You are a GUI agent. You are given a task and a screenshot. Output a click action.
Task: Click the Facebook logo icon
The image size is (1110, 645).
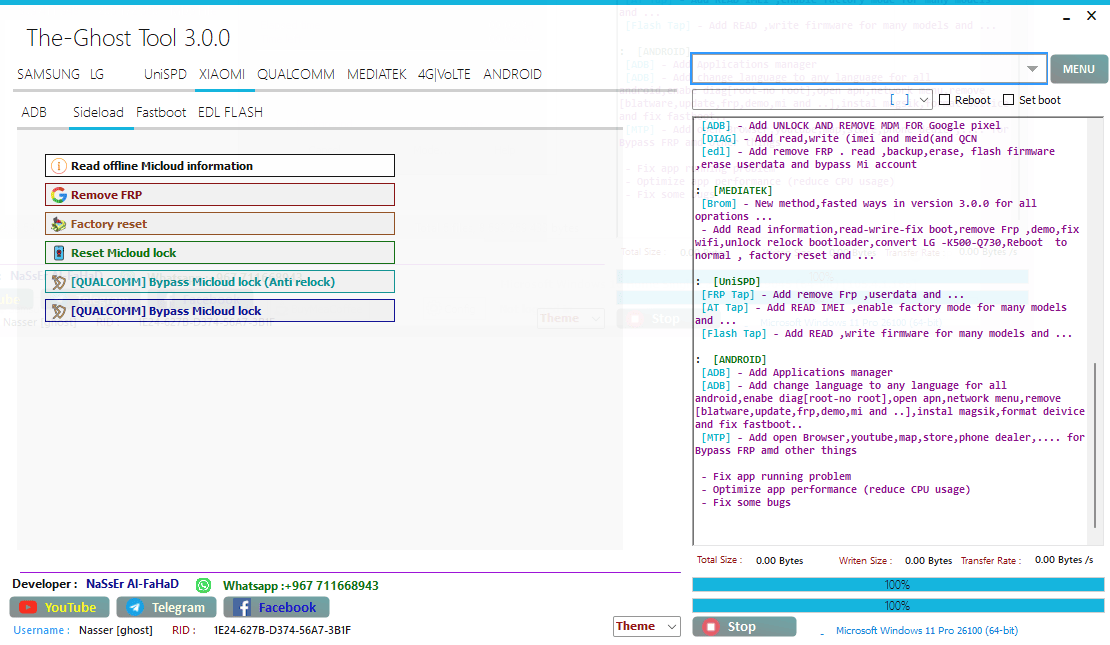(242, 607)
